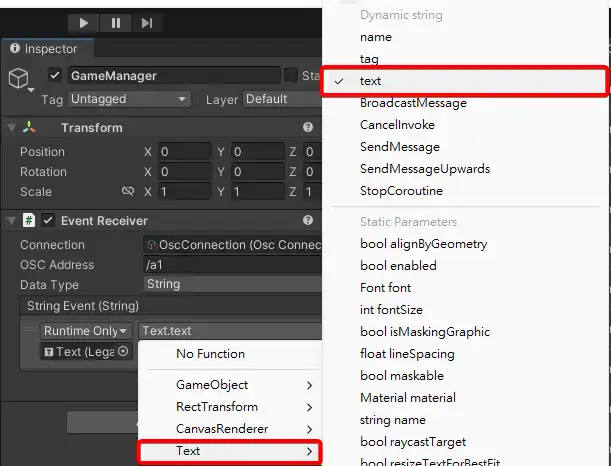Viewport: 611px width, 466px height.
Task: Open the Text submenu item
Action: [230, 451]
